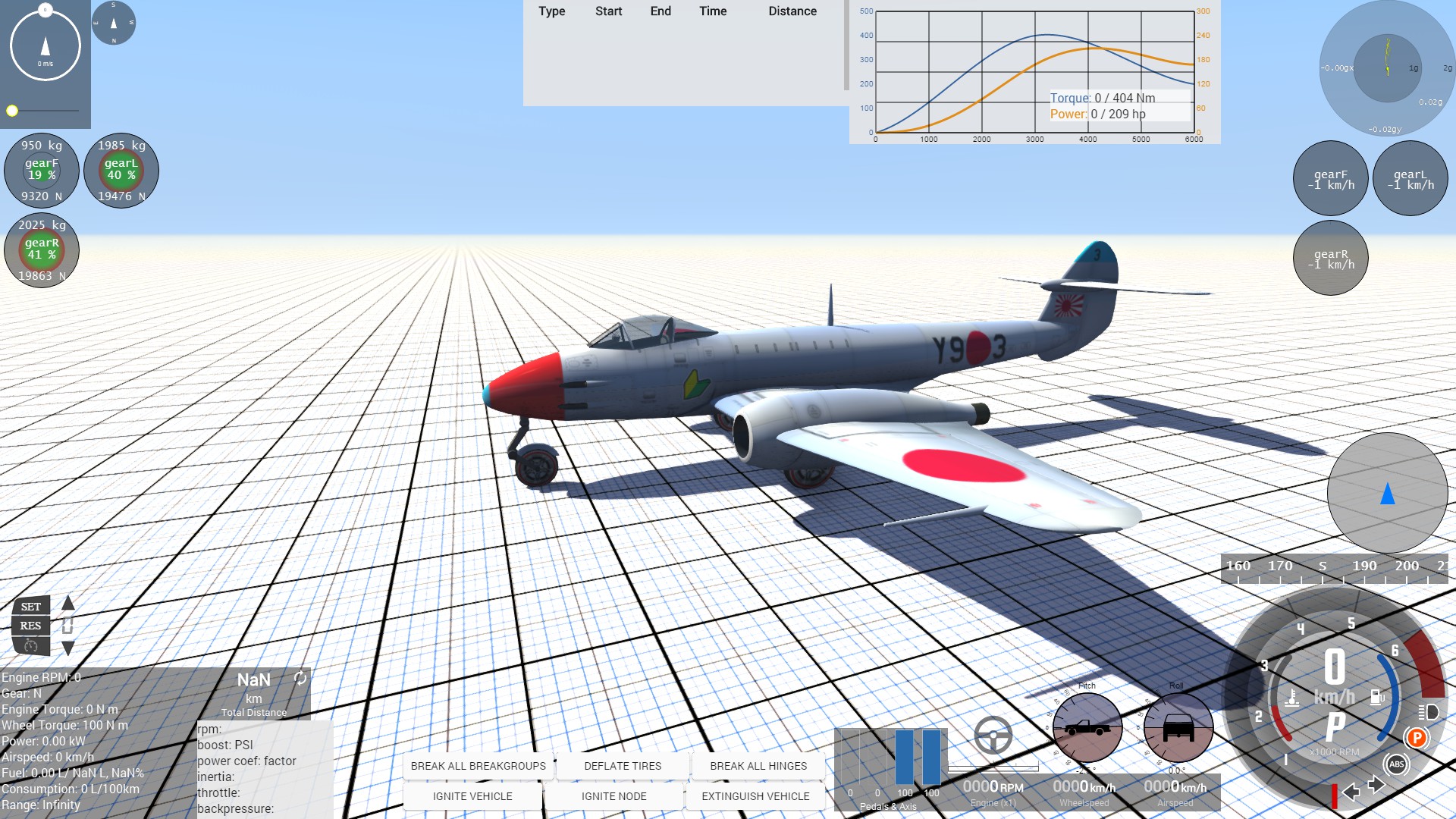Click the torque and power curve graph
Screen dimensions: 1456x819
[1034, 72]
